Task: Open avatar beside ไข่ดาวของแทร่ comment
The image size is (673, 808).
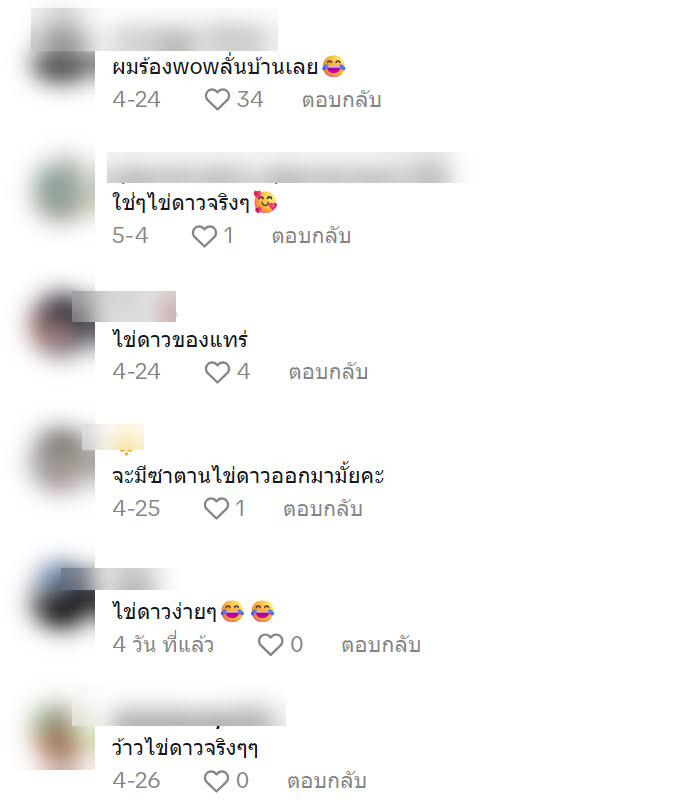Action: tap(62, 327)
